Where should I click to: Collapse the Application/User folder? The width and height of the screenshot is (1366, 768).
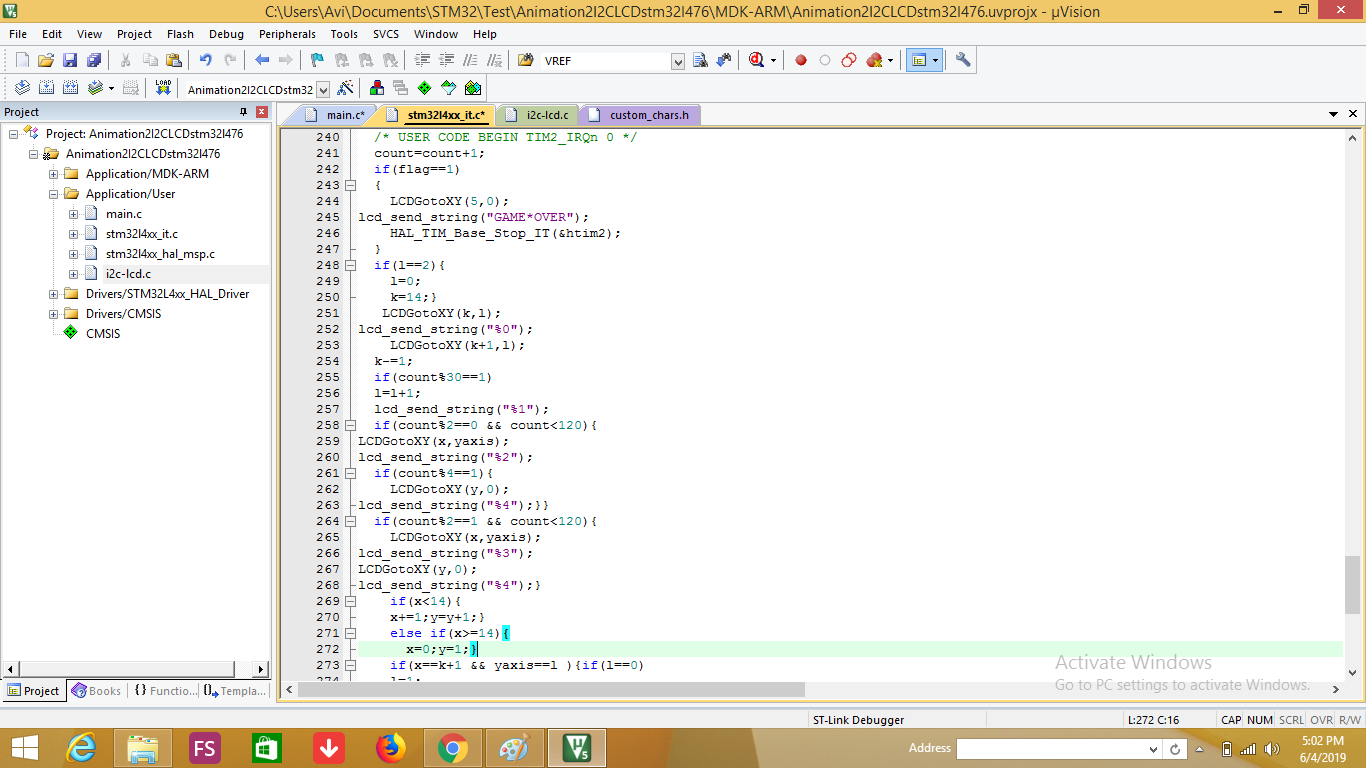[54, 194]
